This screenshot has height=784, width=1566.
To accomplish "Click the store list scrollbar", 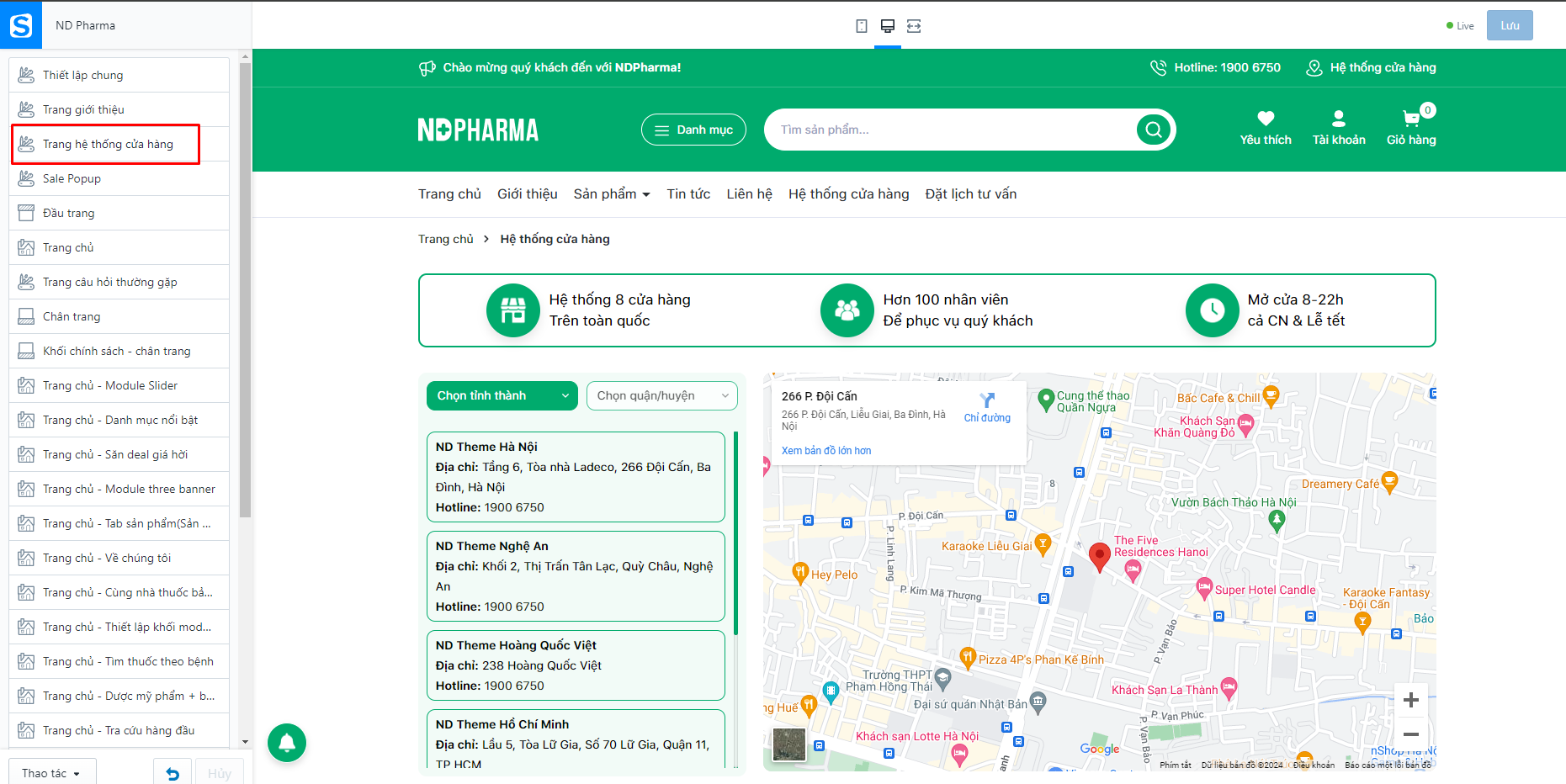I will coord(736,533).
